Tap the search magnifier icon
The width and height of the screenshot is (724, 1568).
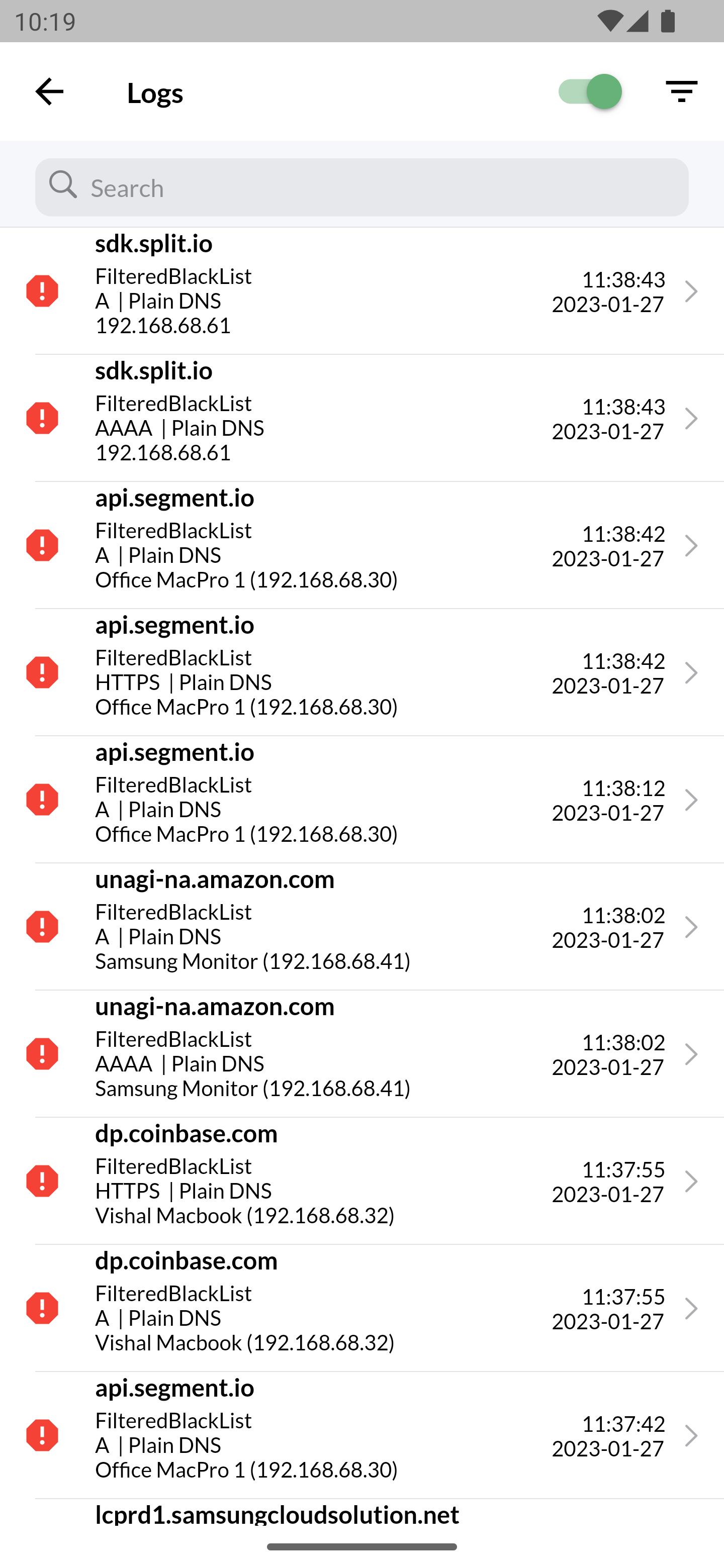[x=63, y=184]
